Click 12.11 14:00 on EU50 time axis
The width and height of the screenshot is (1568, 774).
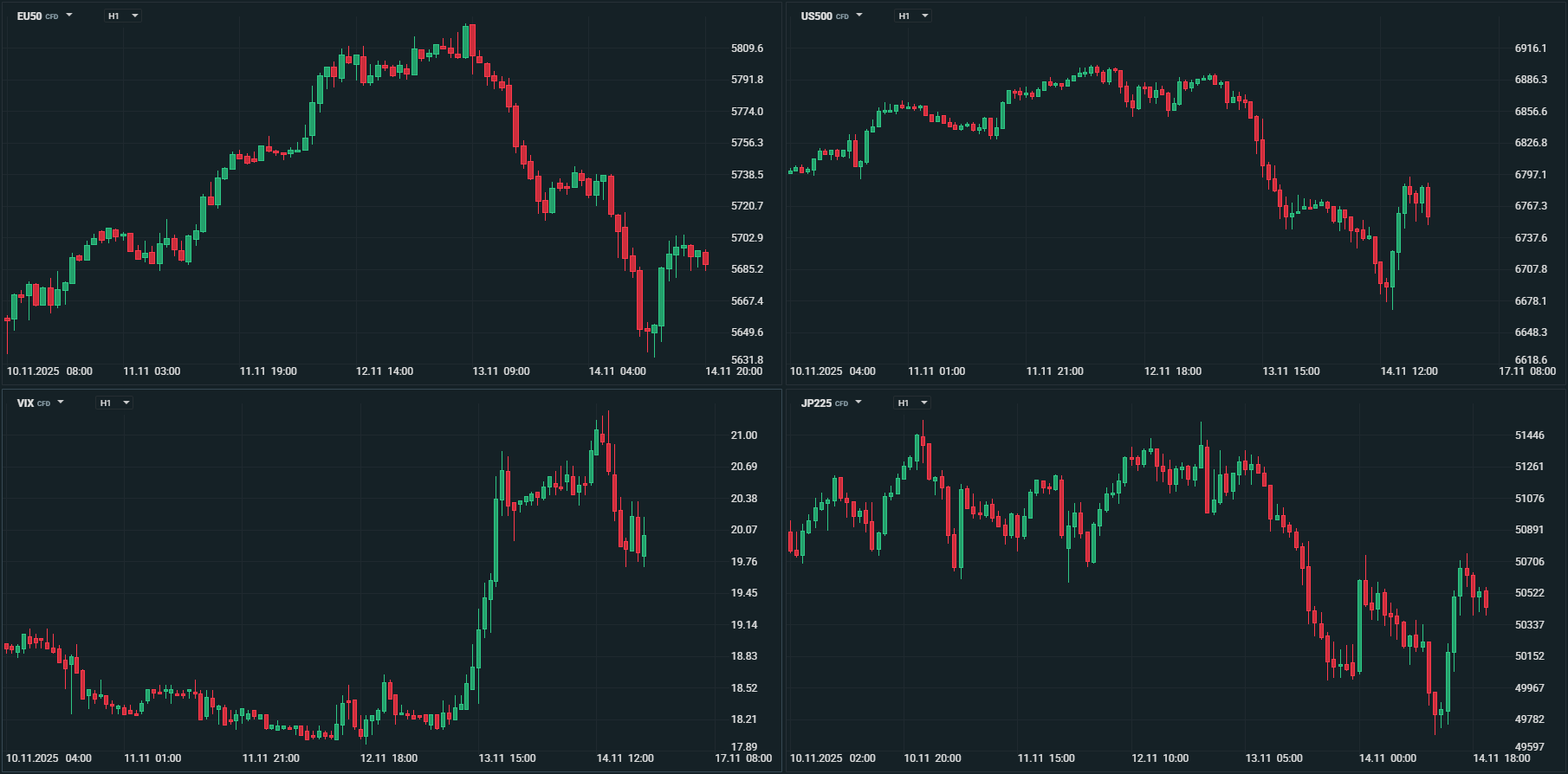385,371
